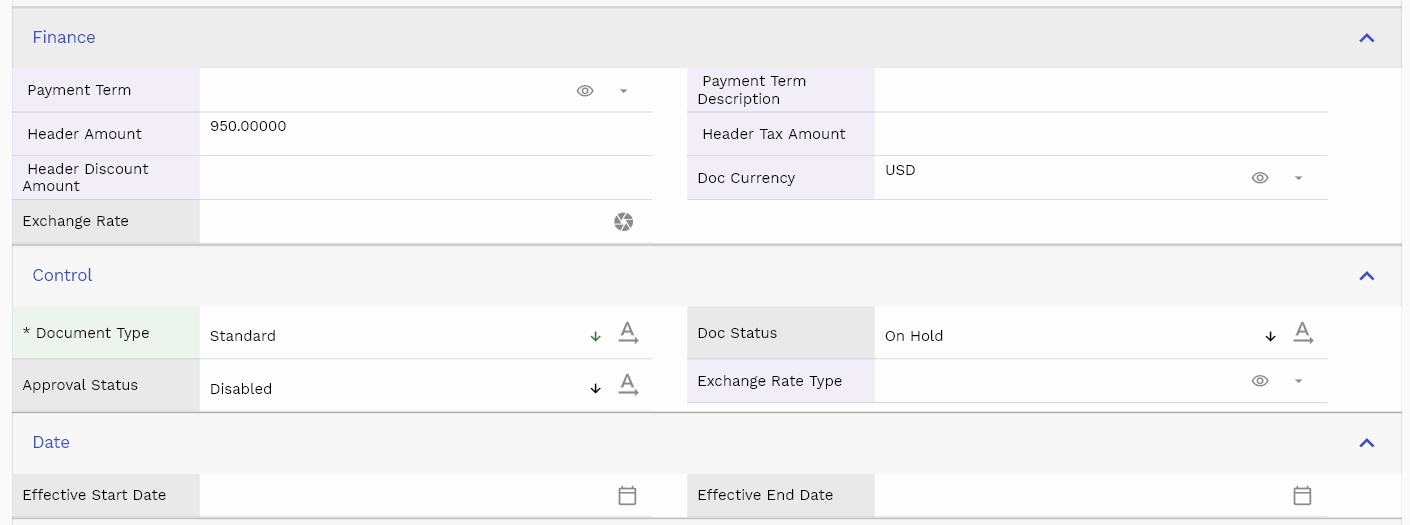Click the text icon beside Document Type
The image size is (1410, 525).
(628, 333)
